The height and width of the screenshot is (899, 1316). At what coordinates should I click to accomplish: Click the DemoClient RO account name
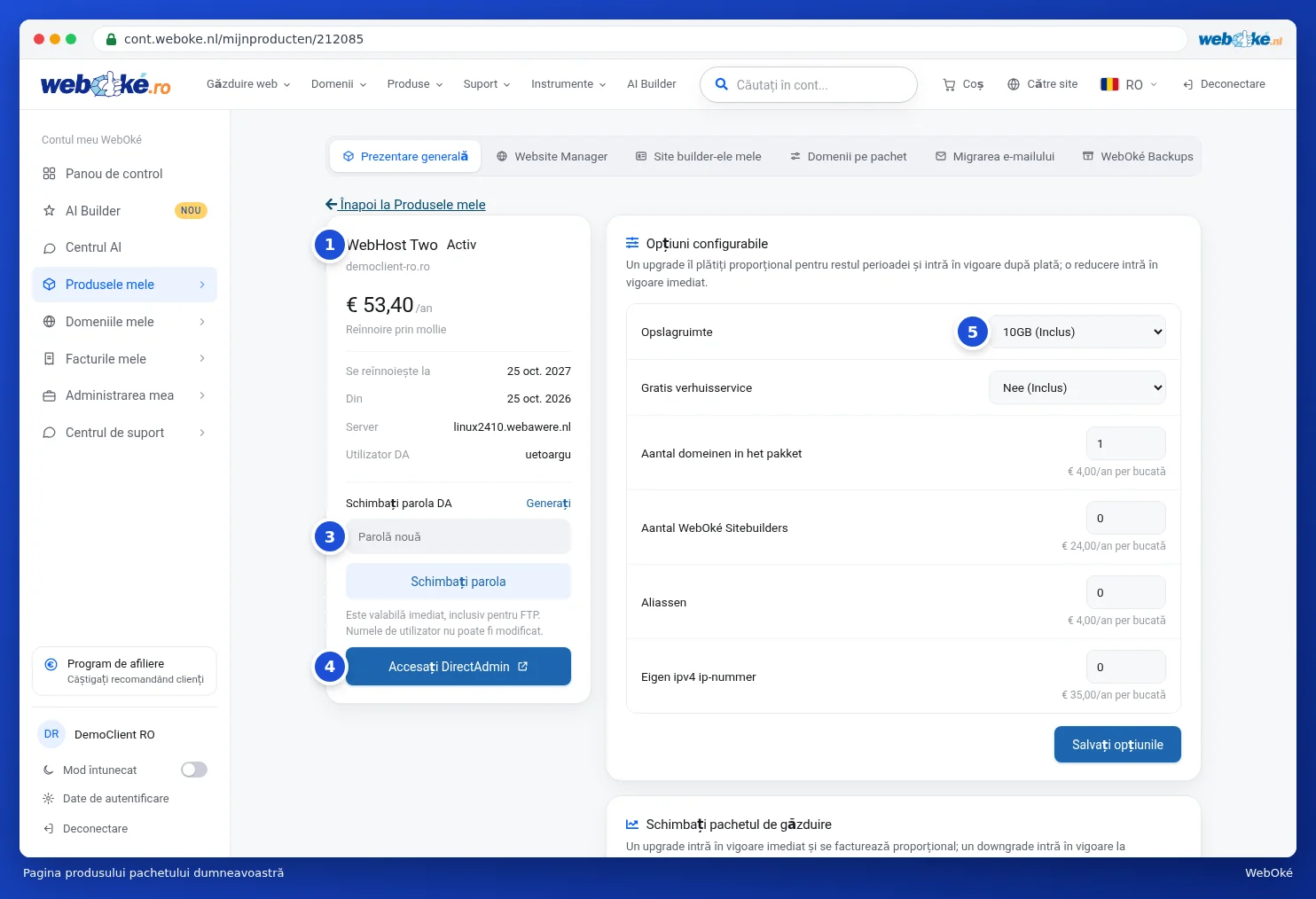click(114, 735)
